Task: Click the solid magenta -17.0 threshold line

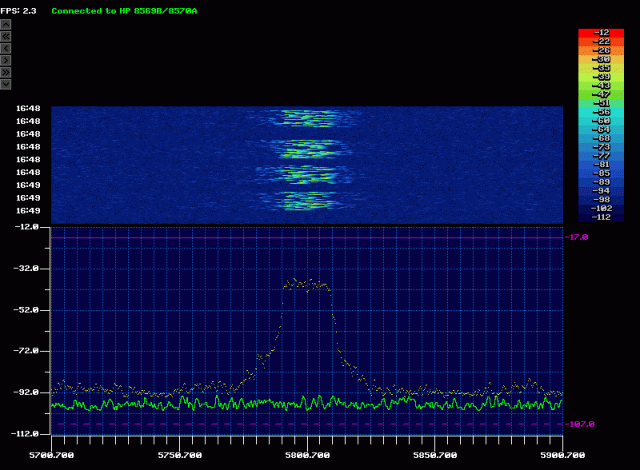Action: pos(307,237)
